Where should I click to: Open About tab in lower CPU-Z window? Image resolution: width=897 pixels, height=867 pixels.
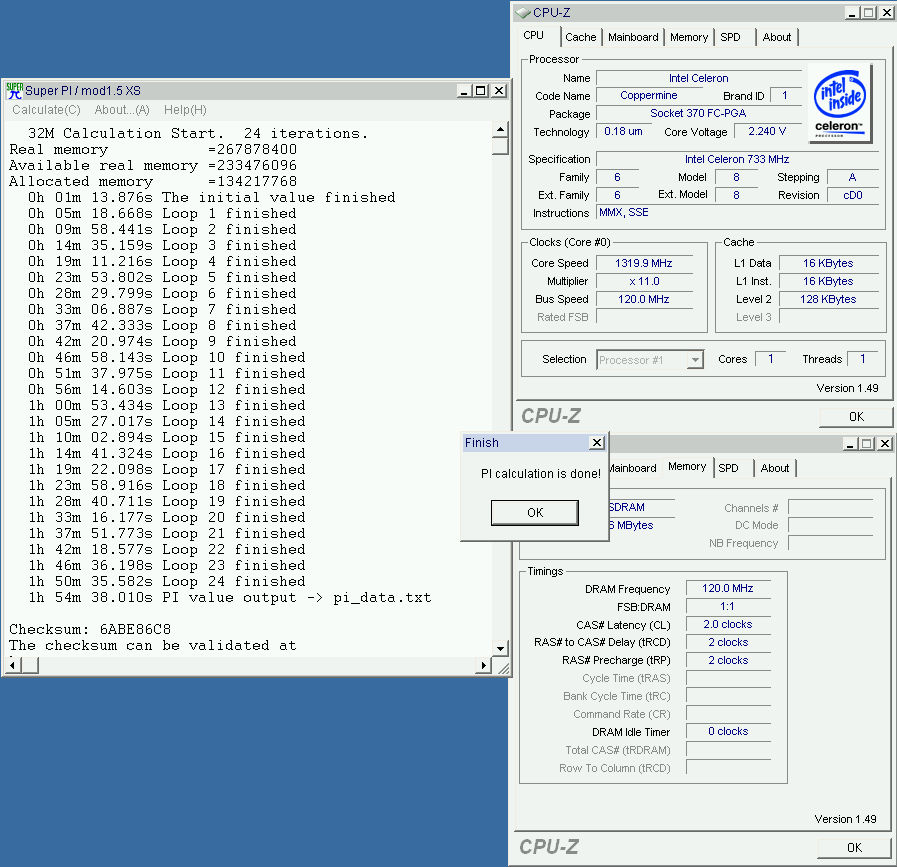click(x=775, y=468)
